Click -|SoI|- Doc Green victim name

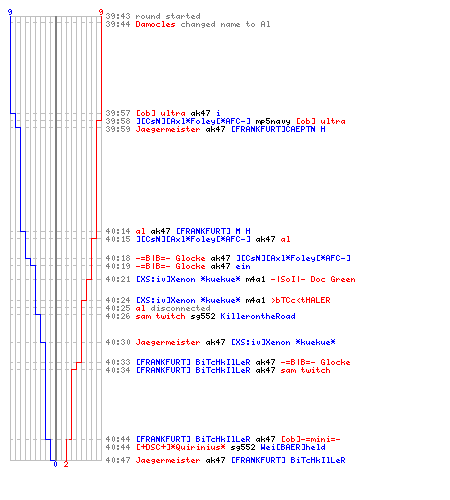(313, 279)
